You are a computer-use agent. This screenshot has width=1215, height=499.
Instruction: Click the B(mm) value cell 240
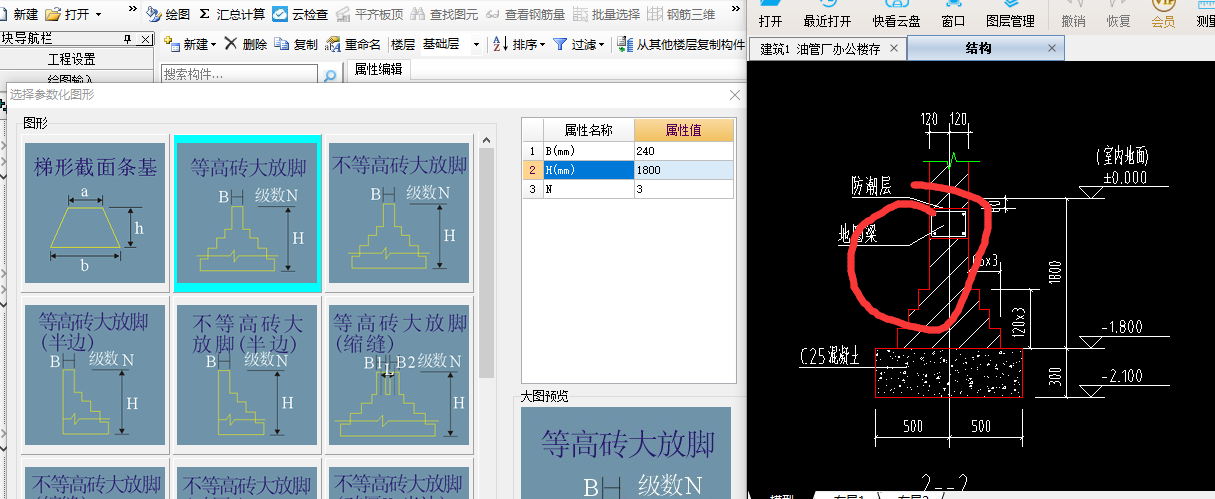tap(684, 150)
